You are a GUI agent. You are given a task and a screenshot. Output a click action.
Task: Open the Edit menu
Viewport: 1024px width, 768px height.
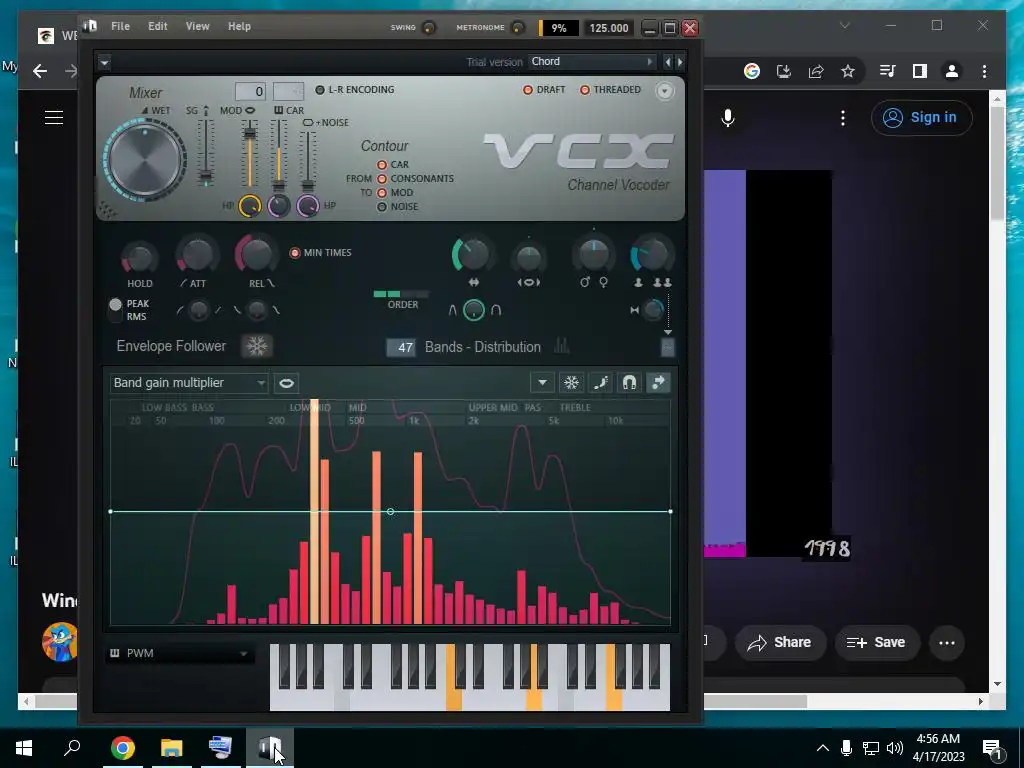pyautogui.click(x=157, y=26)
